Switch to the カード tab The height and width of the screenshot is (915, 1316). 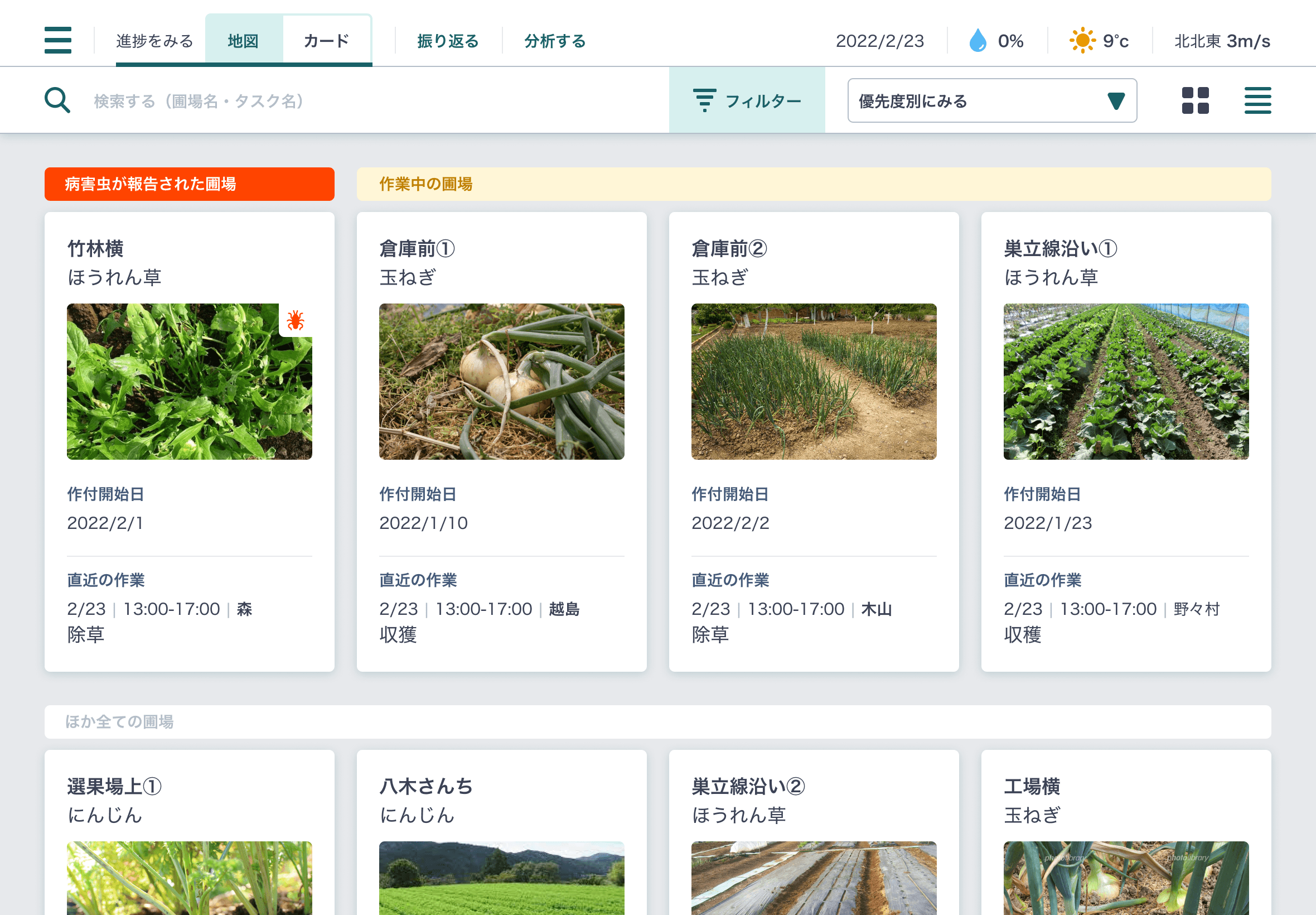[327, 41]
